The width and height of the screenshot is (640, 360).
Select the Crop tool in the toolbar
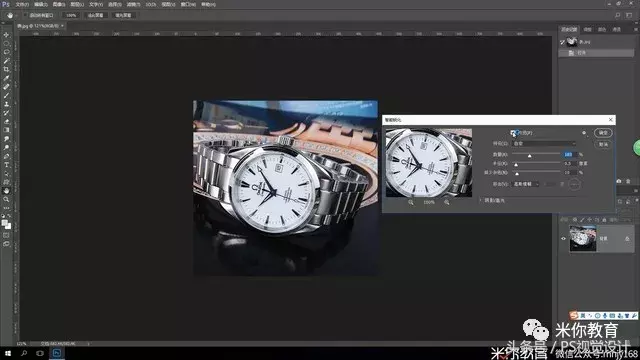click(7, 69)
